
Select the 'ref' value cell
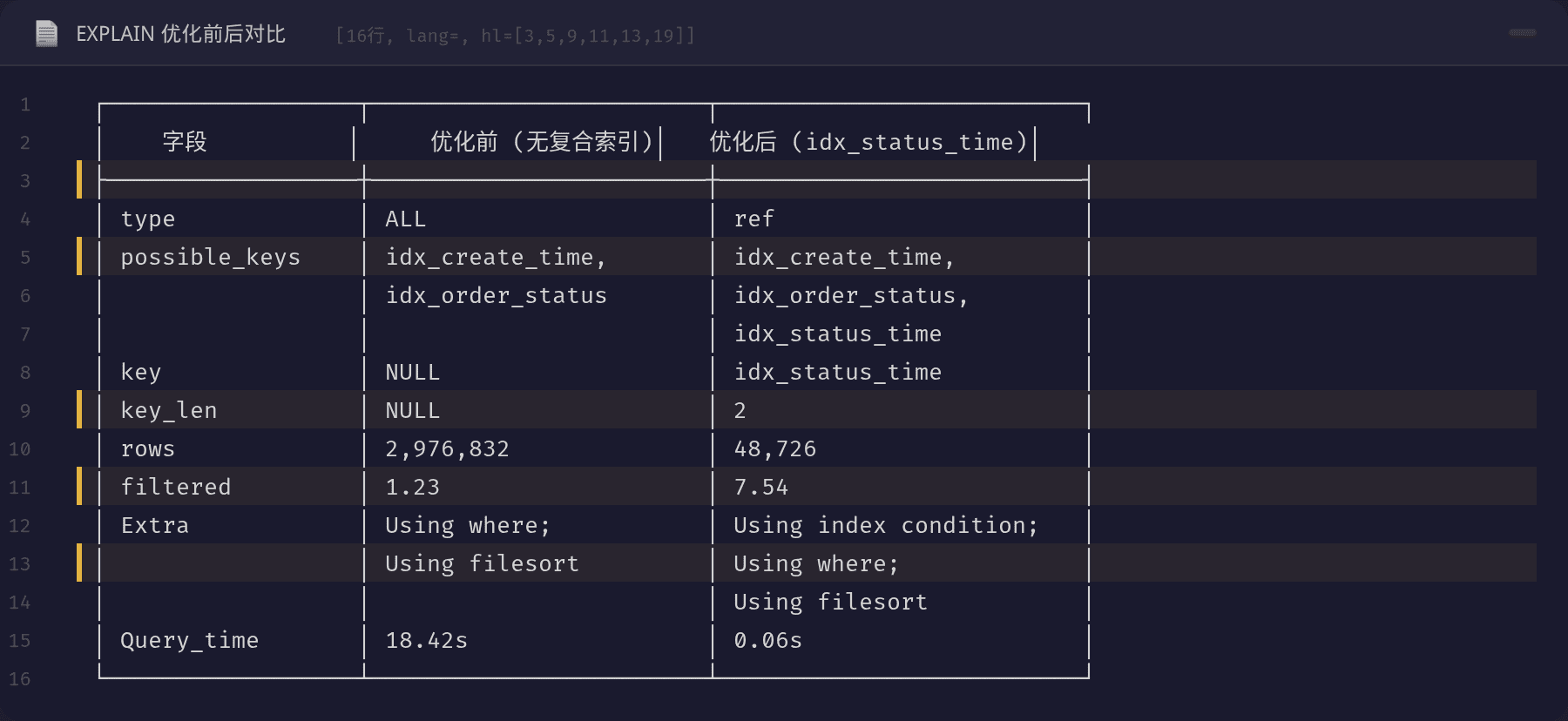pos(754,219)
